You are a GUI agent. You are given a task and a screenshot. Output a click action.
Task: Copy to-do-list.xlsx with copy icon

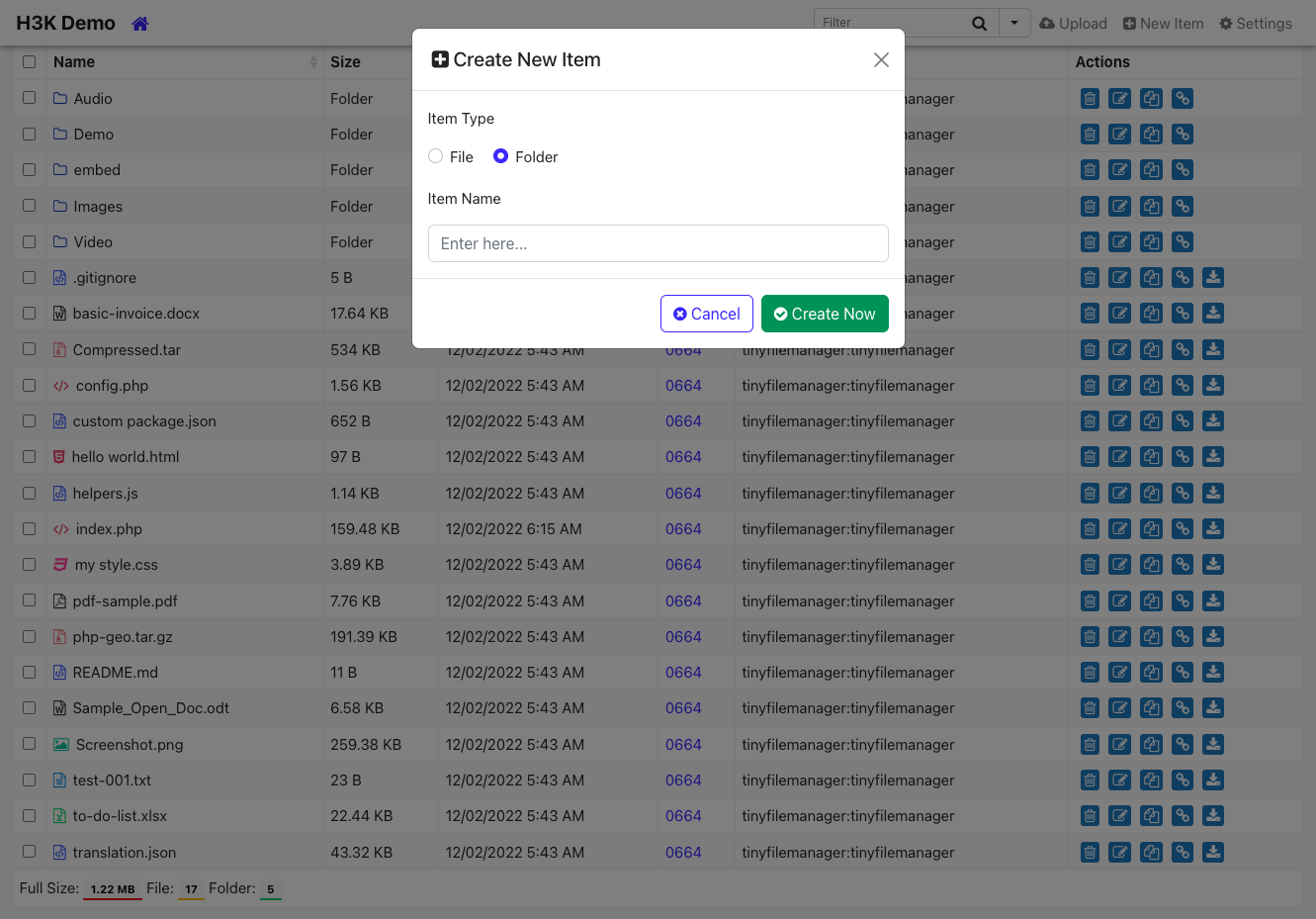point(1151,816)
